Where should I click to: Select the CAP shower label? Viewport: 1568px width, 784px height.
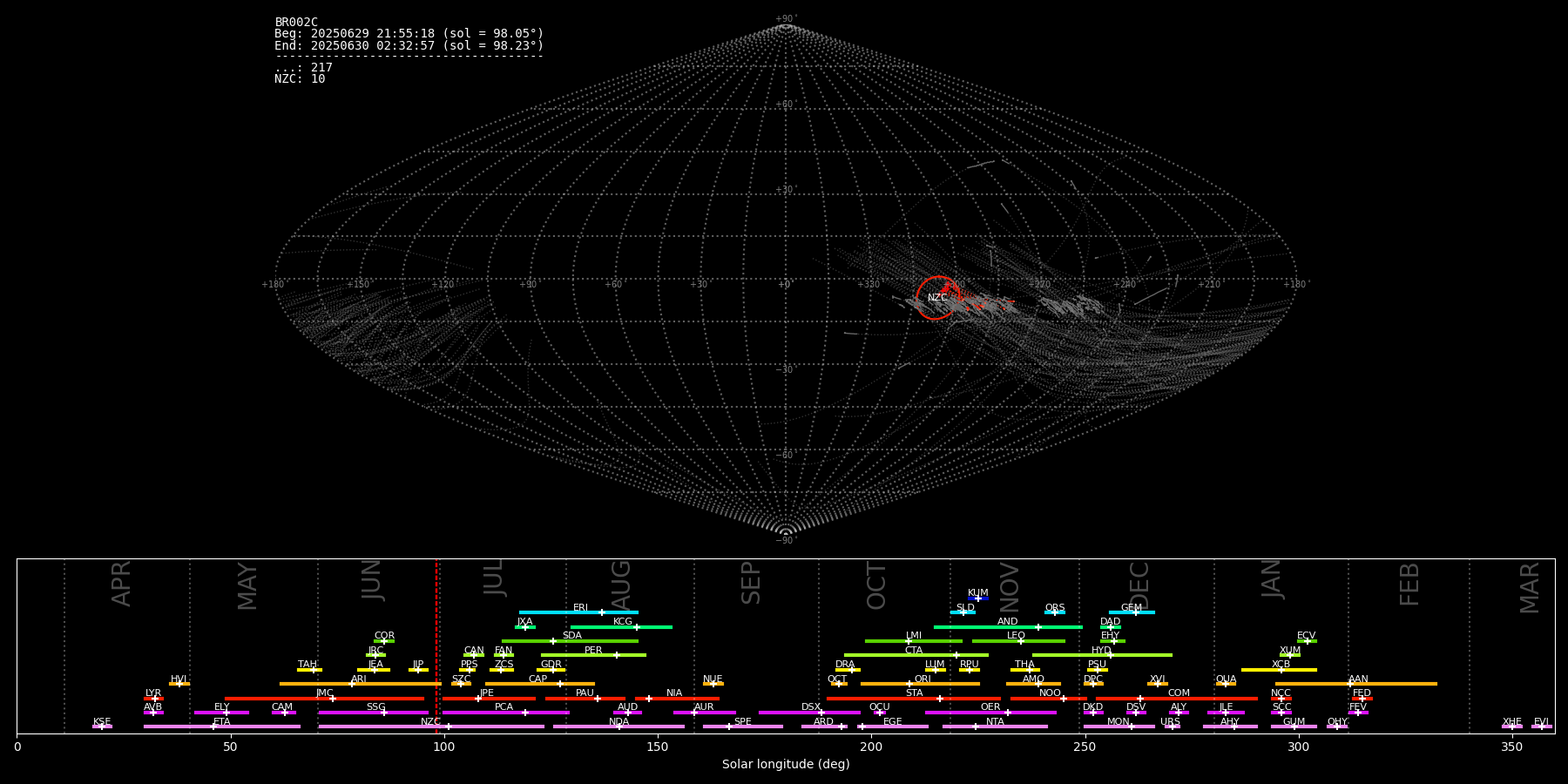[x=538, y=679]
